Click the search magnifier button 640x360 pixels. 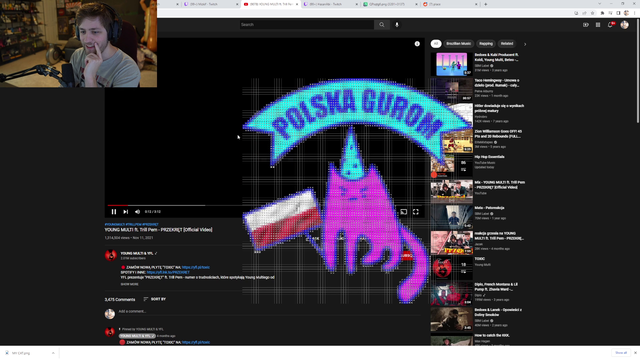[382, 25]
